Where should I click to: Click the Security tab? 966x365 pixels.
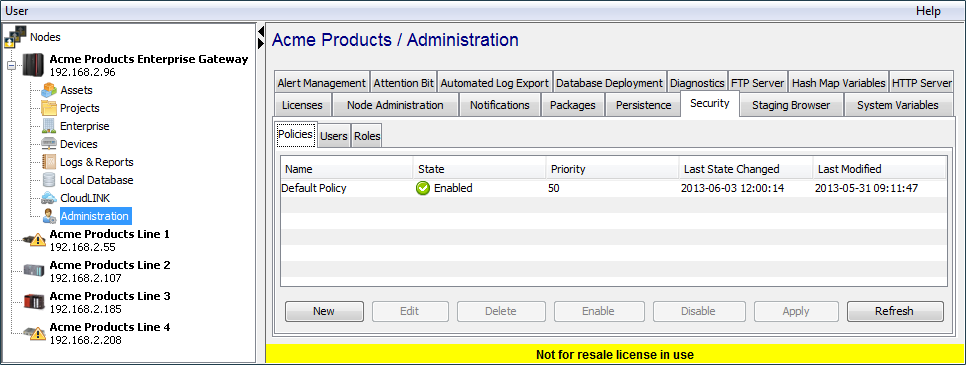[x=710, y=104]
